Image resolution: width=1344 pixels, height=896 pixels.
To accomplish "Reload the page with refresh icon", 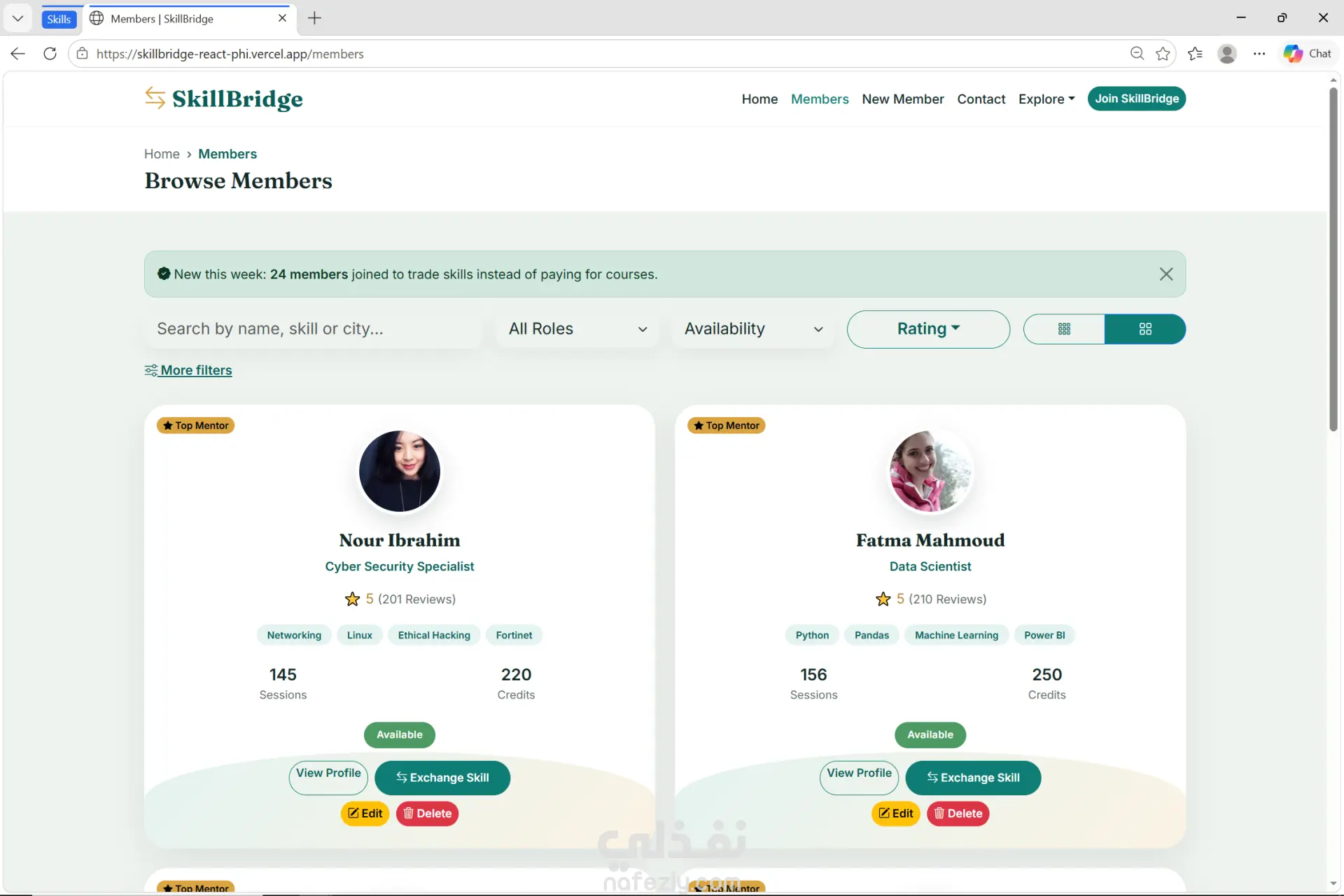I will point(50,54).
